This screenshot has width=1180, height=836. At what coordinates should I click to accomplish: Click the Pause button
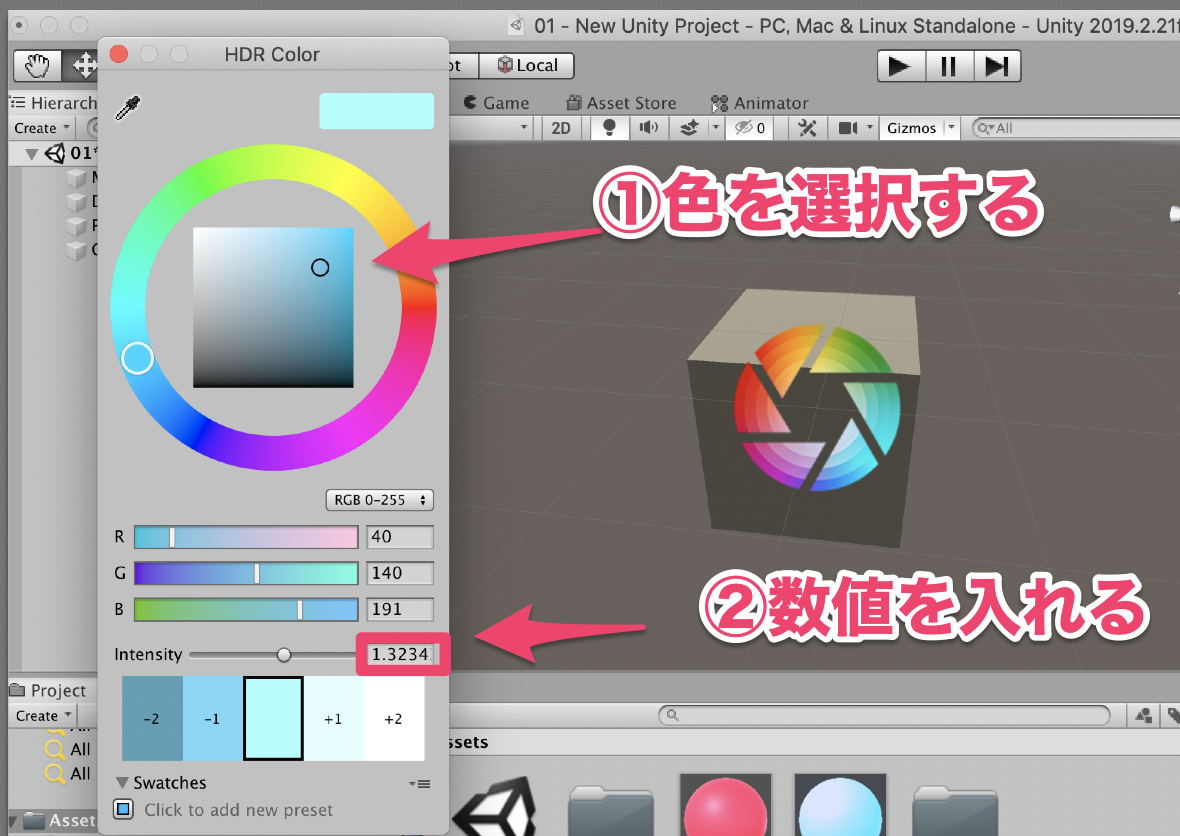click(x=948, y=66)
